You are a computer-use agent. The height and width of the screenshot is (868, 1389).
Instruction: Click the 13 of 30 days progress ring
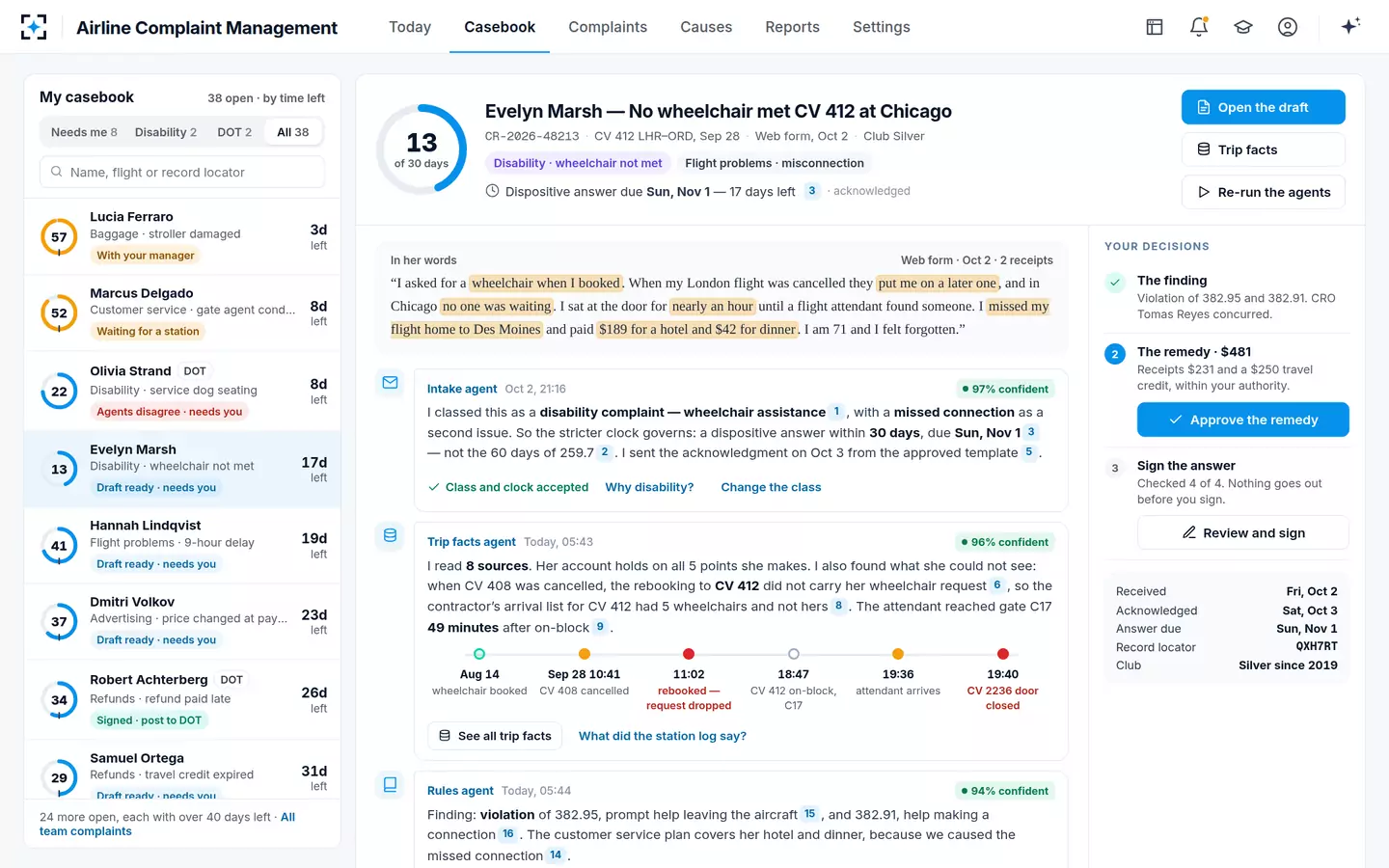422,149
